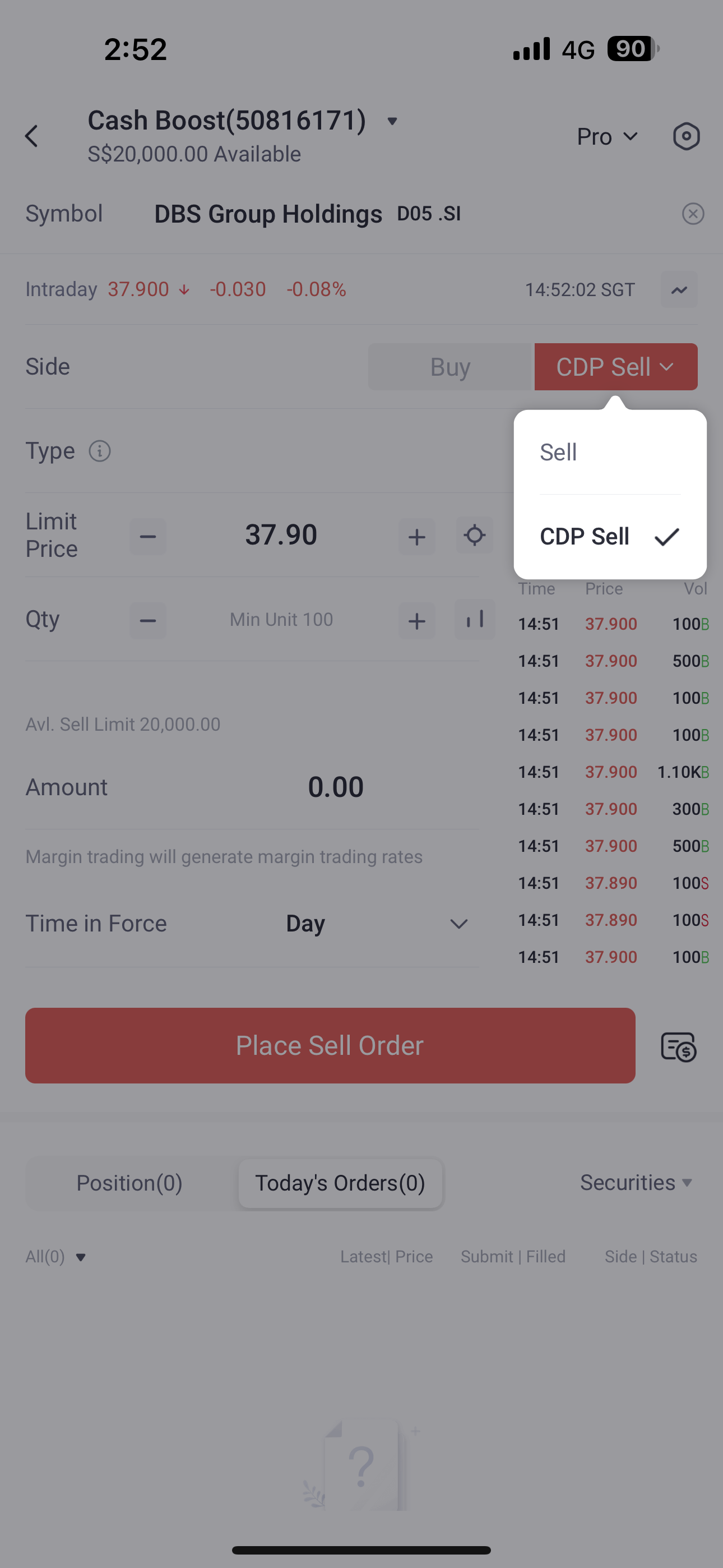The width and height of the screenshot is (723, 1568).
Task: Decrease limit price with minus button
Action: point(148,536)
